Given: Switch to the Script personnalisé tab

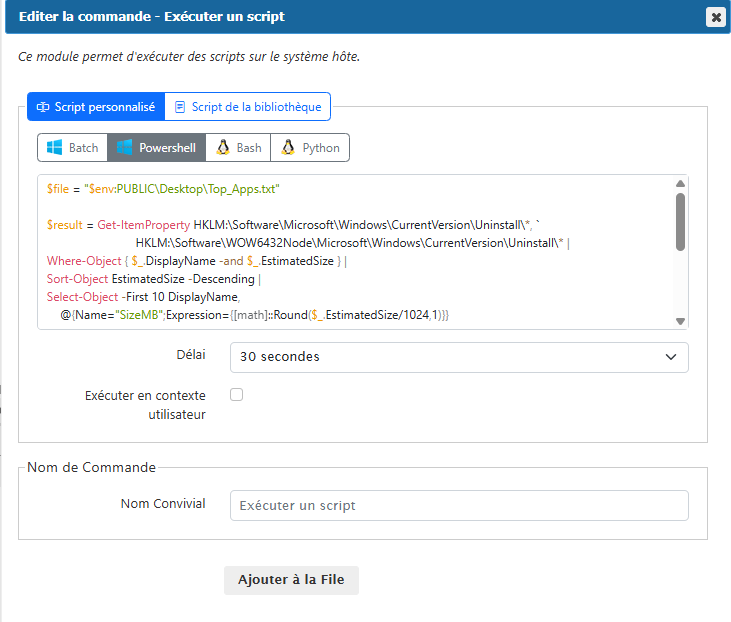Looking at the screenshot, I should tap(96, 107).
